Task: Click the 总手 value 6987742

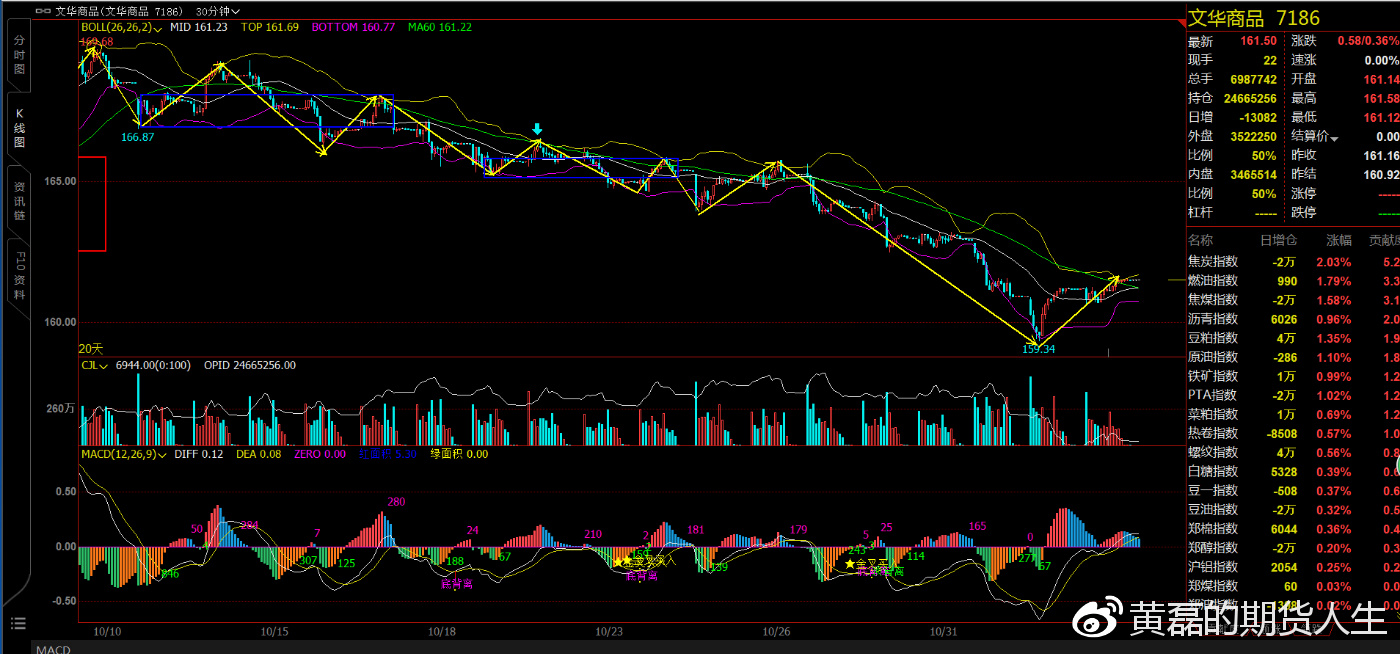Action: [x=1251, y=79]
